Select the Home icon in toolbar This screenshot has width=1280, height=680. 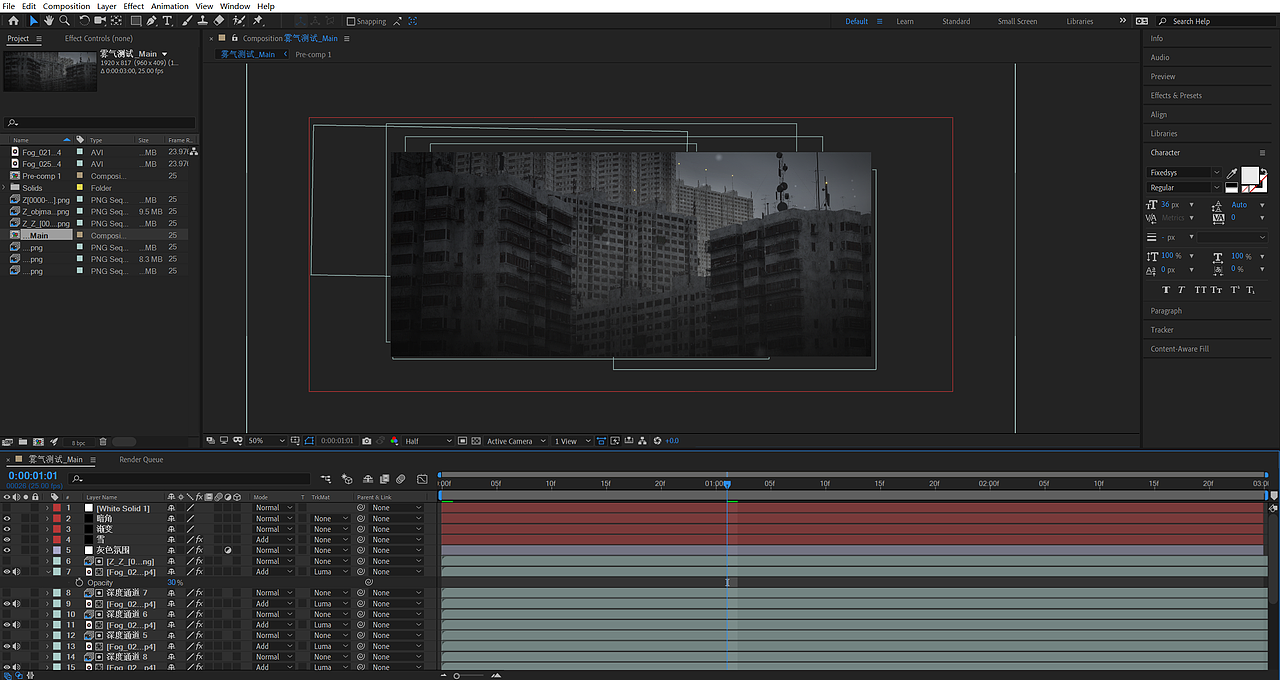[x=13, y=20]
